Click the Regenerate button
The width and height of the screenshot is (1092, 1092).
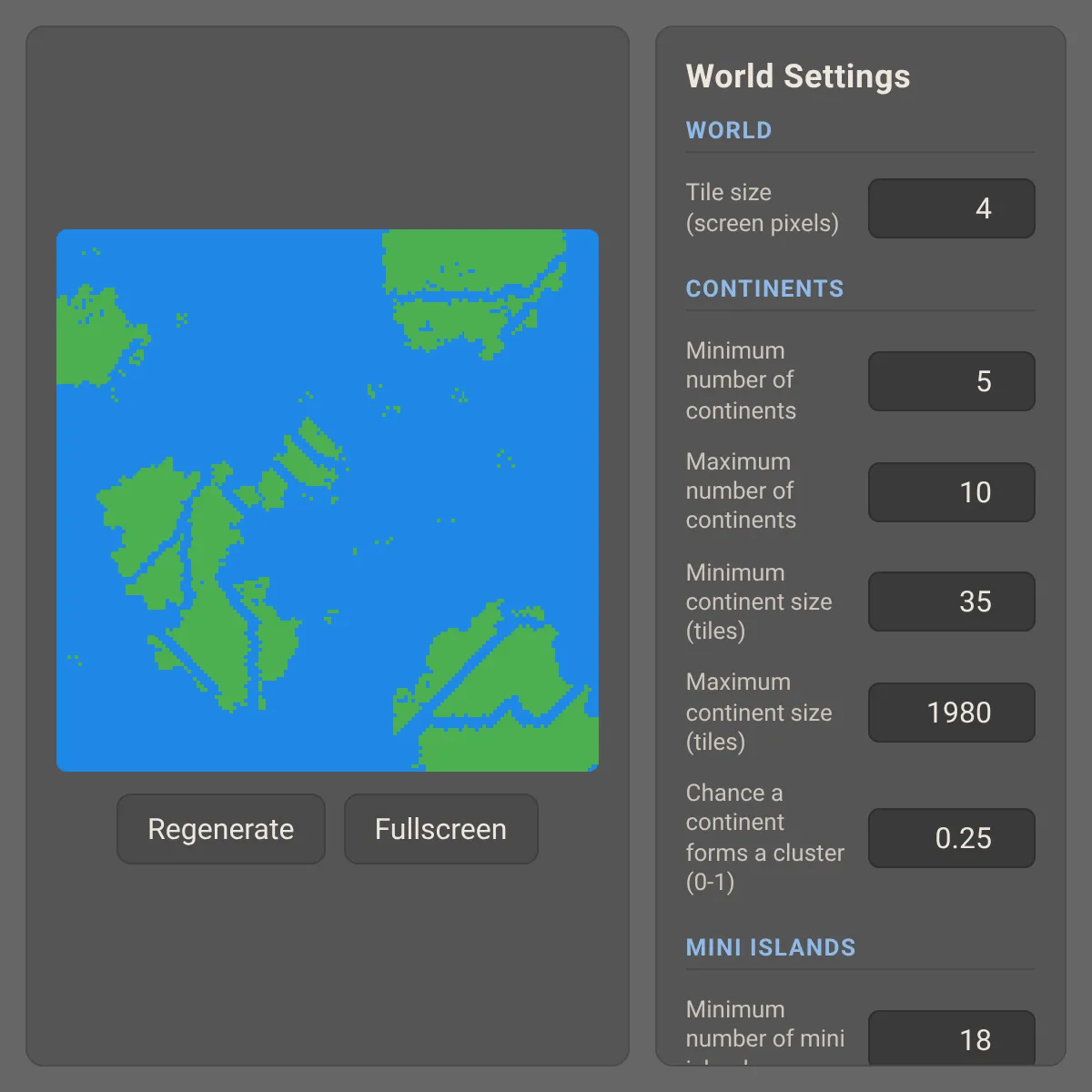pos(221,829)
